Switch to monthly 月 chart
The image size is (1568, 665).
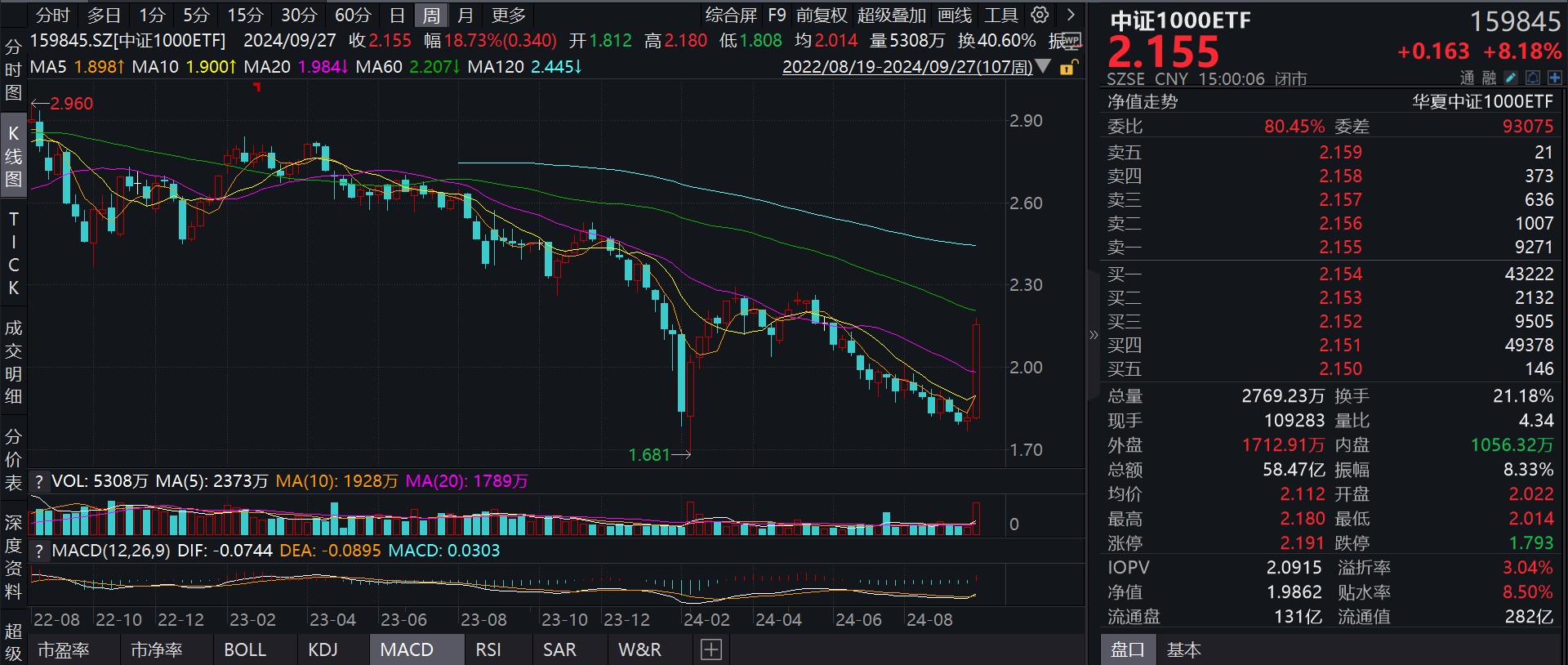pyautogui.click(x=465, y=15)
